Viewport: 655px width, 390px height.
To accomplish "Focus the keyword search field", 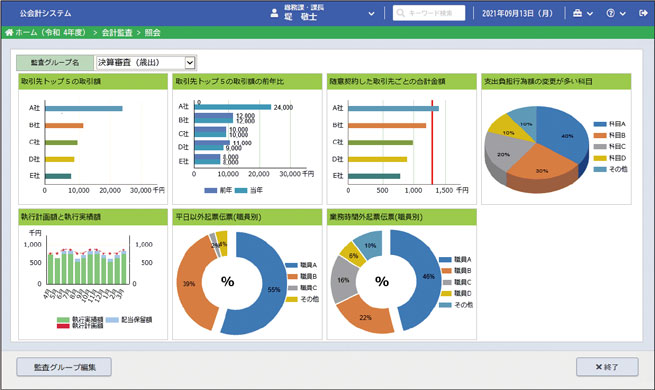I will 429,13.
